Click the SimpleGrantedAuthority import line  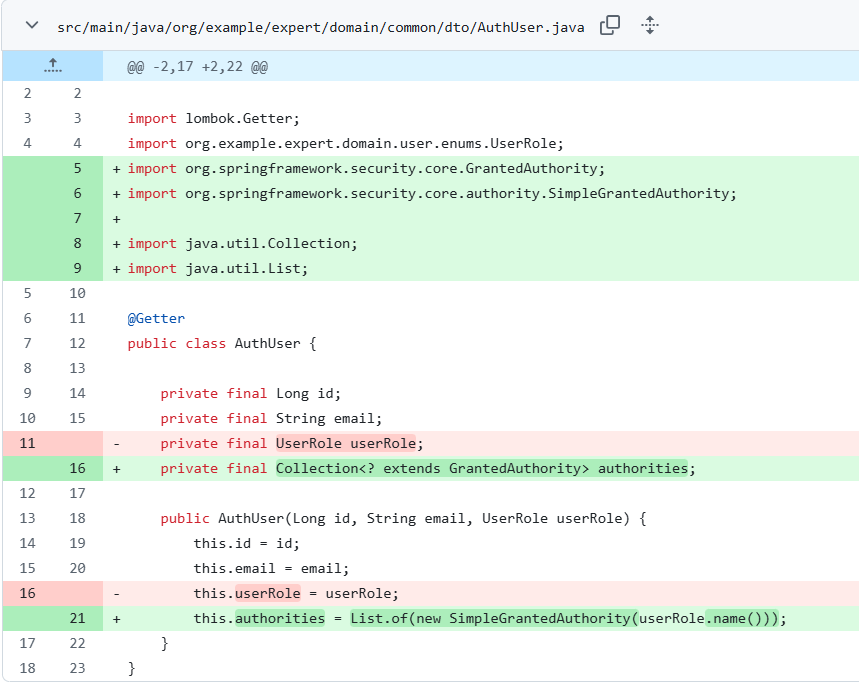(x=432, y=193)
